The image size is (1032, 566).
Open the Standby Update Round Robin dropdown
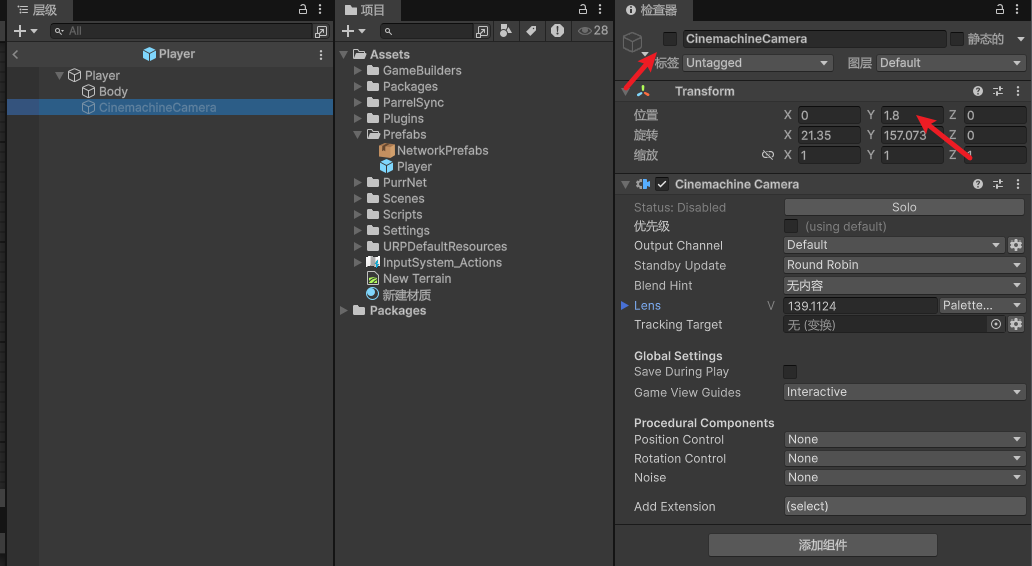[x=905, y=265]
